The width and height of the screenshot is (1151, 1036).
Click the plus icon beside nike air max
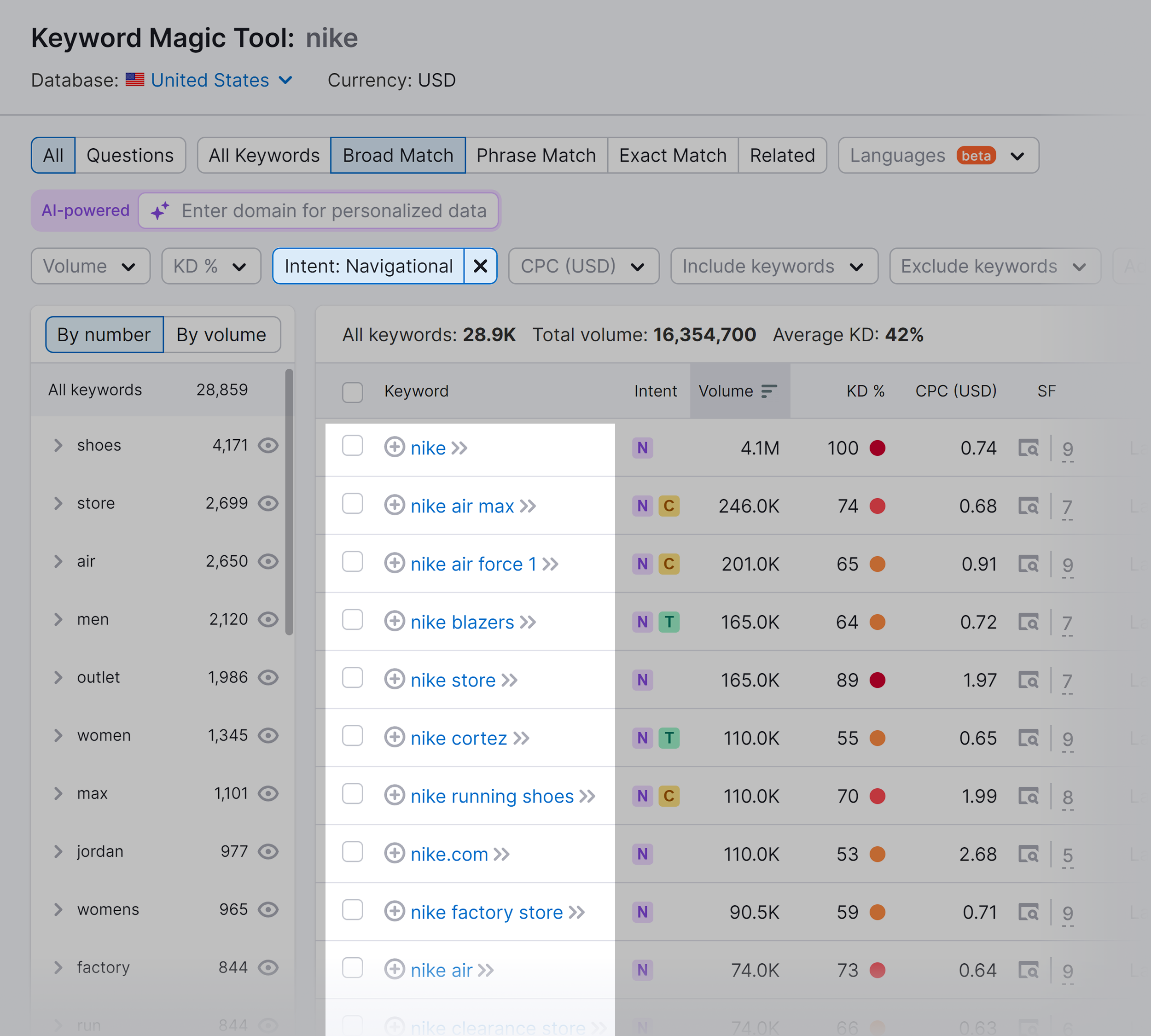coord(395,506)
